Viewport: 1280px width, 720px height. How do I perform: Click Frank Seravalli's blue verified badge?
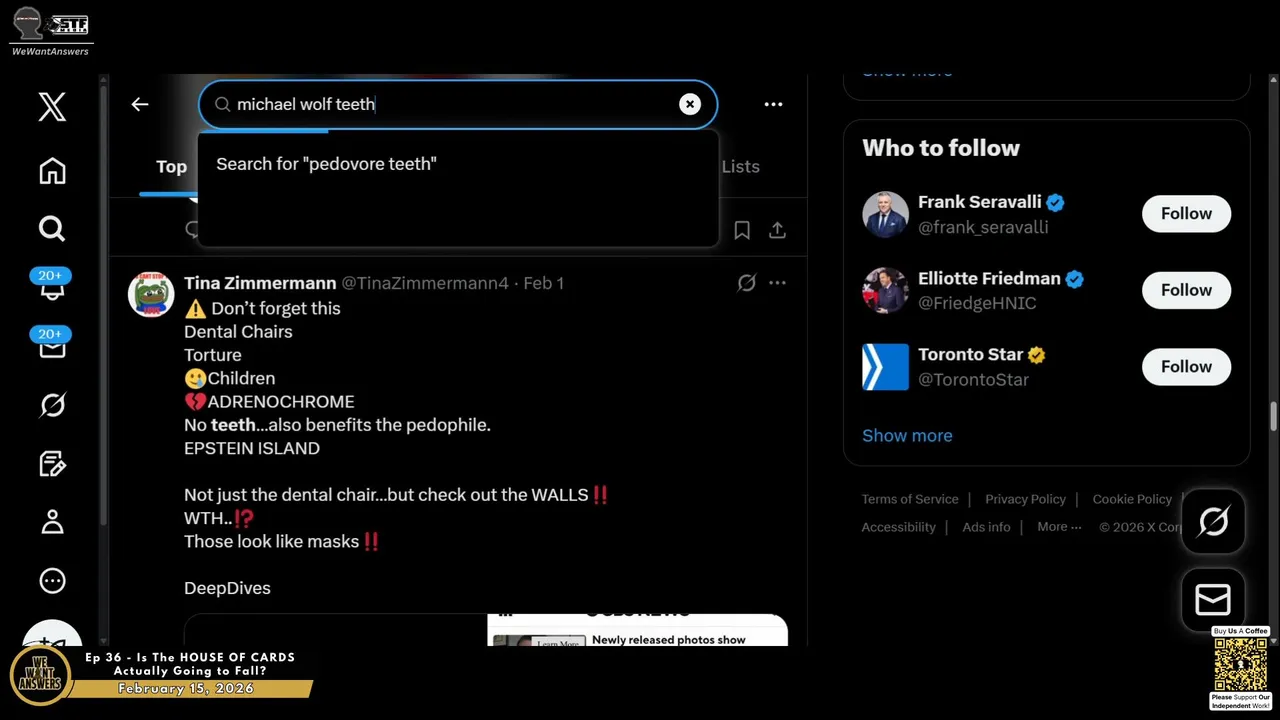[x=1055, y=202]
